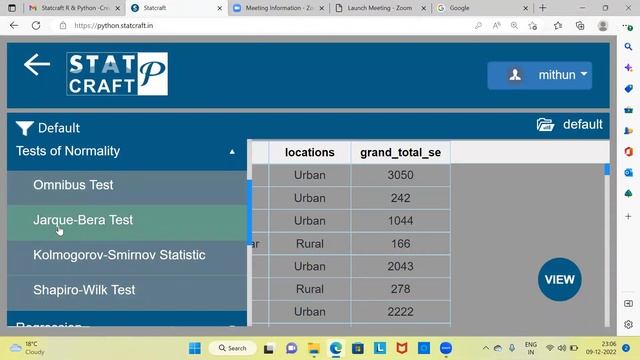
Task: Open Microsoft Edge from taskbar
Action: 336,348
